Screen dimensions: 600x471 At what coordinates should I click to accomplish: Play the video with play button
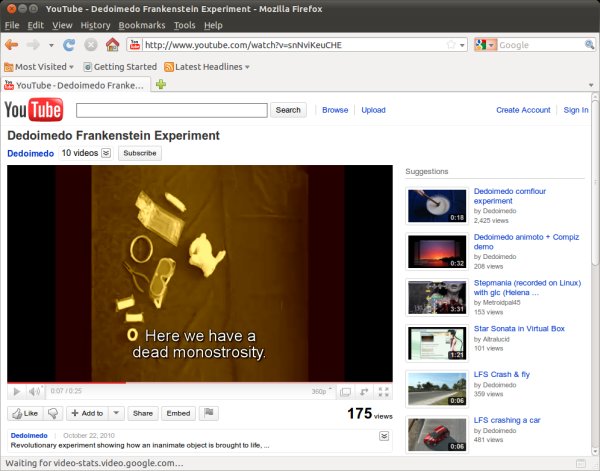(15, 392)
